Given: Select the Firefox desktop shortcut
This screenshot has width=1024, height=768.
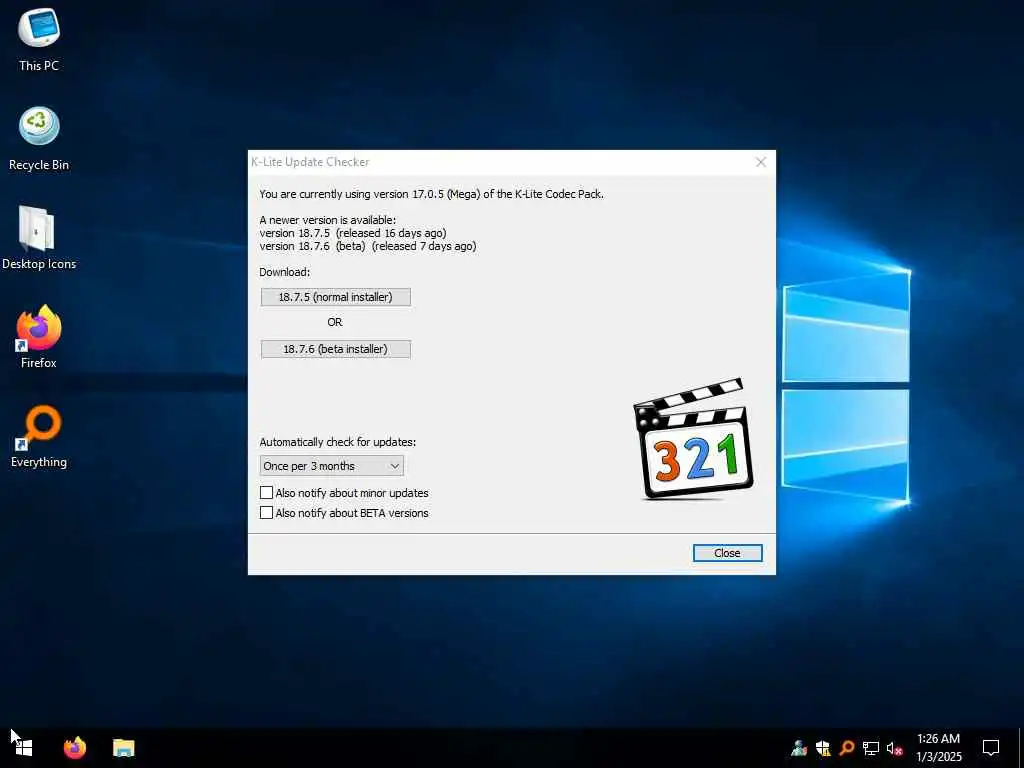Looking at the screenshot, I should coord(39,337).
